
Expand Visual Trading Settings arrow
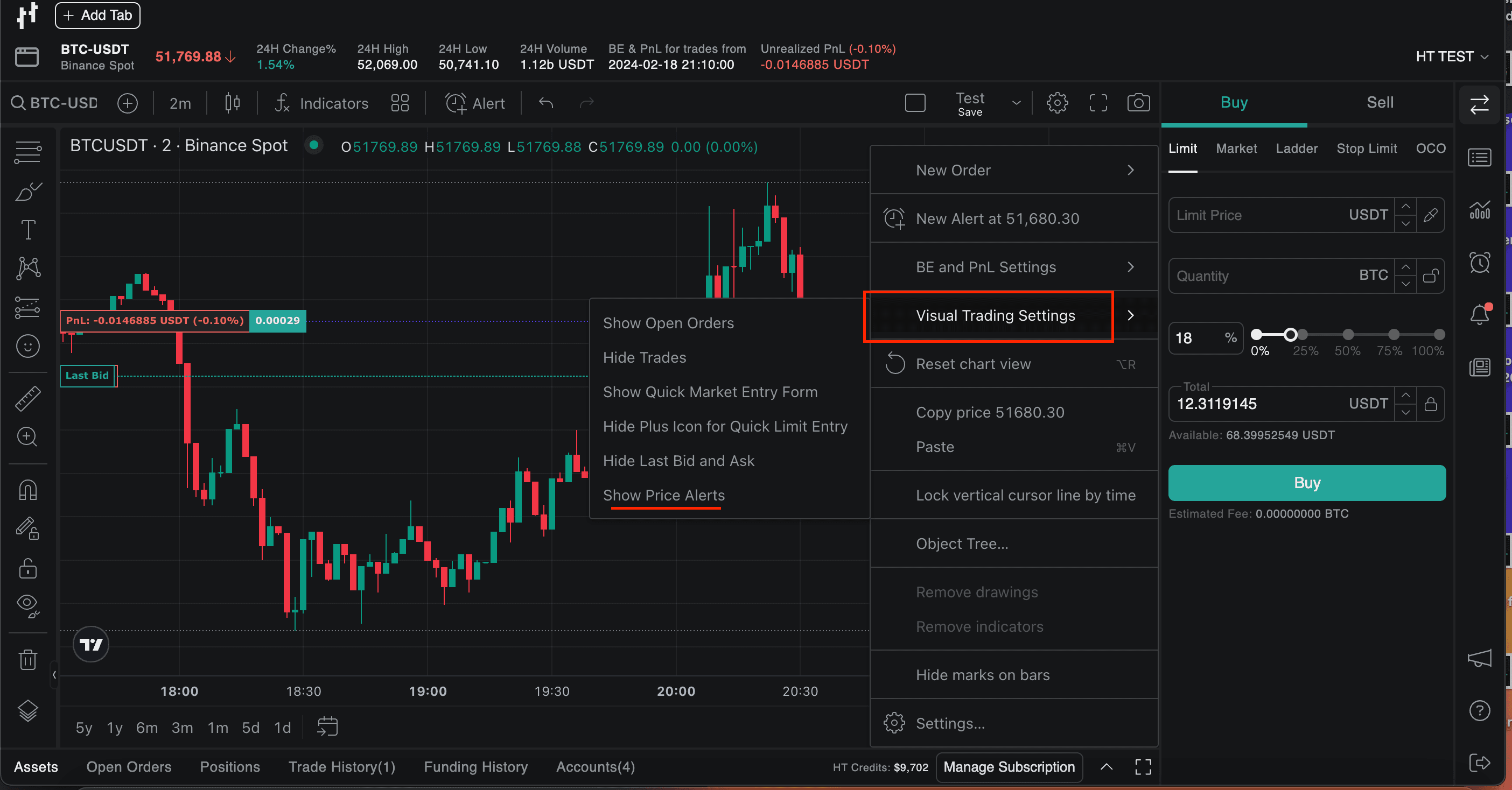[1130, 315]
